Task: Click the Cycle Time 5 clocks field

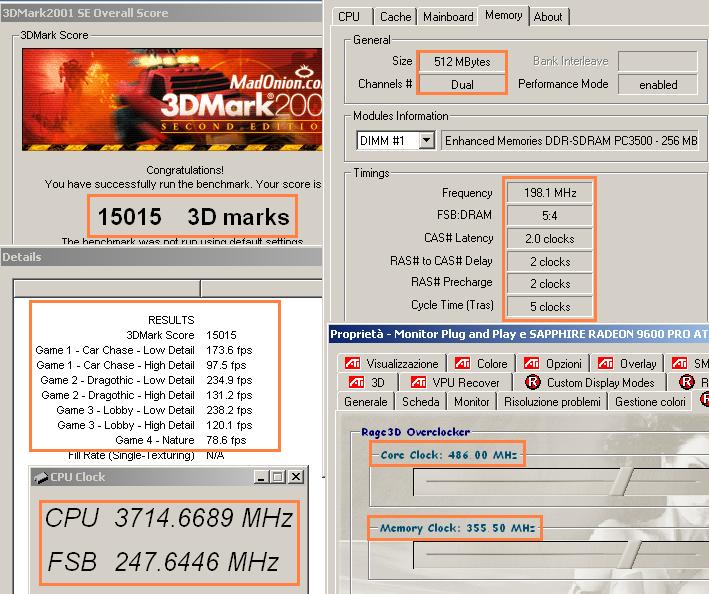Action: [x=549, y=306]
